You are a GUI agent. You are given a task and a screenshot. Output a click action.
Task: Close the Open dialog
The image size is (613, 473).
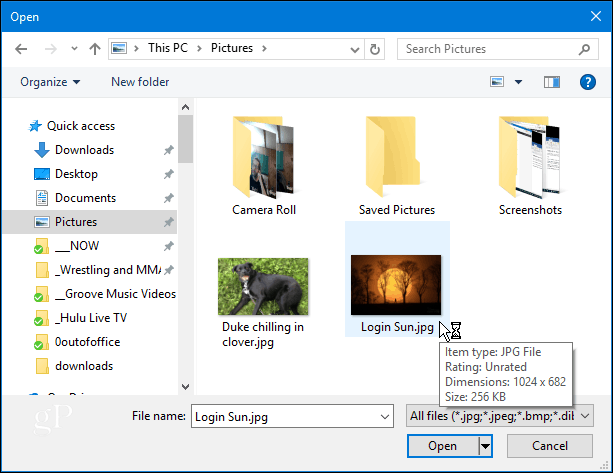pos(596,16)
